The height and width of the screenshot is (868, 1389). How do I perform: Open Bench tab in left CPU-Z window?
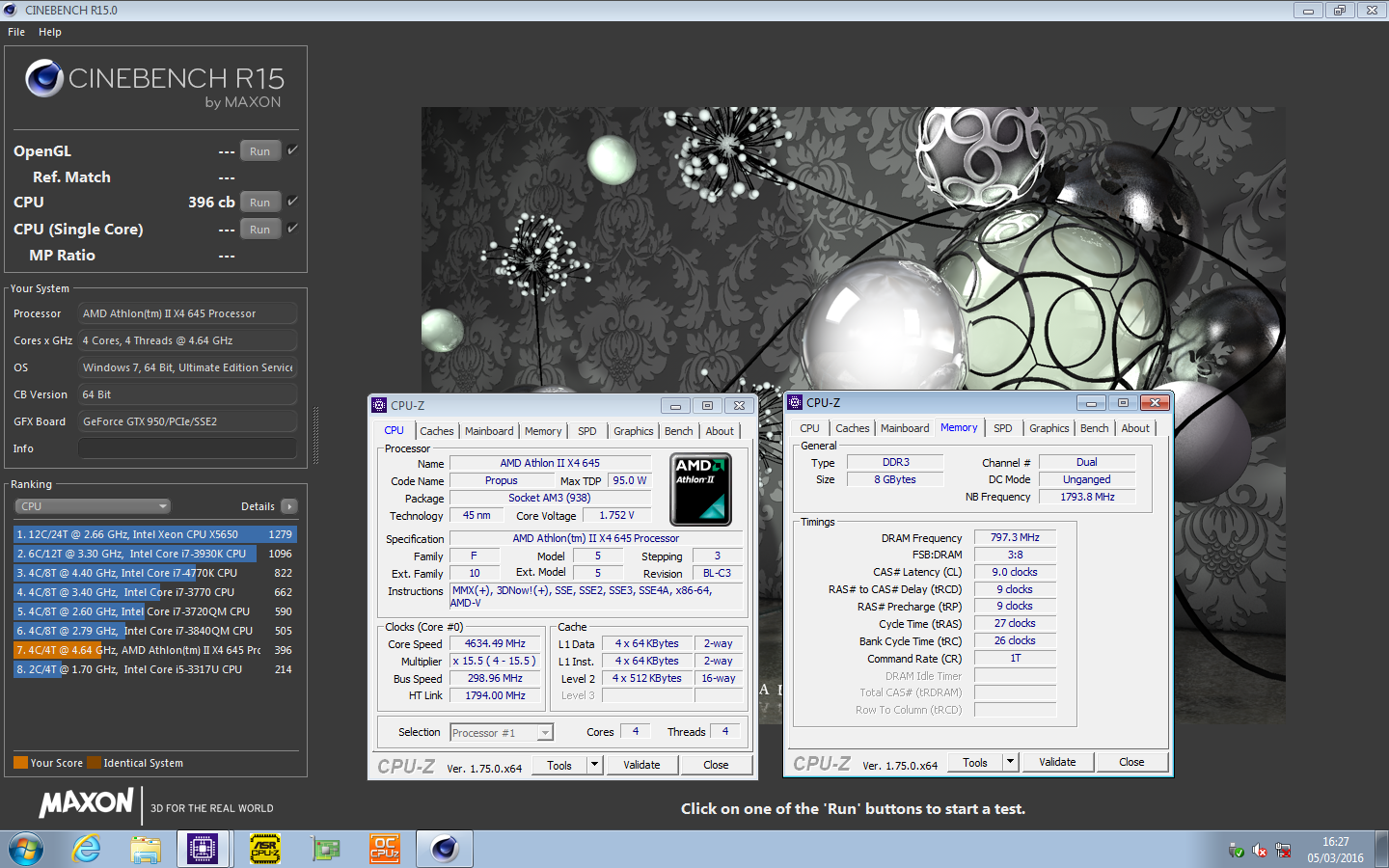click(x=679, y=431)
